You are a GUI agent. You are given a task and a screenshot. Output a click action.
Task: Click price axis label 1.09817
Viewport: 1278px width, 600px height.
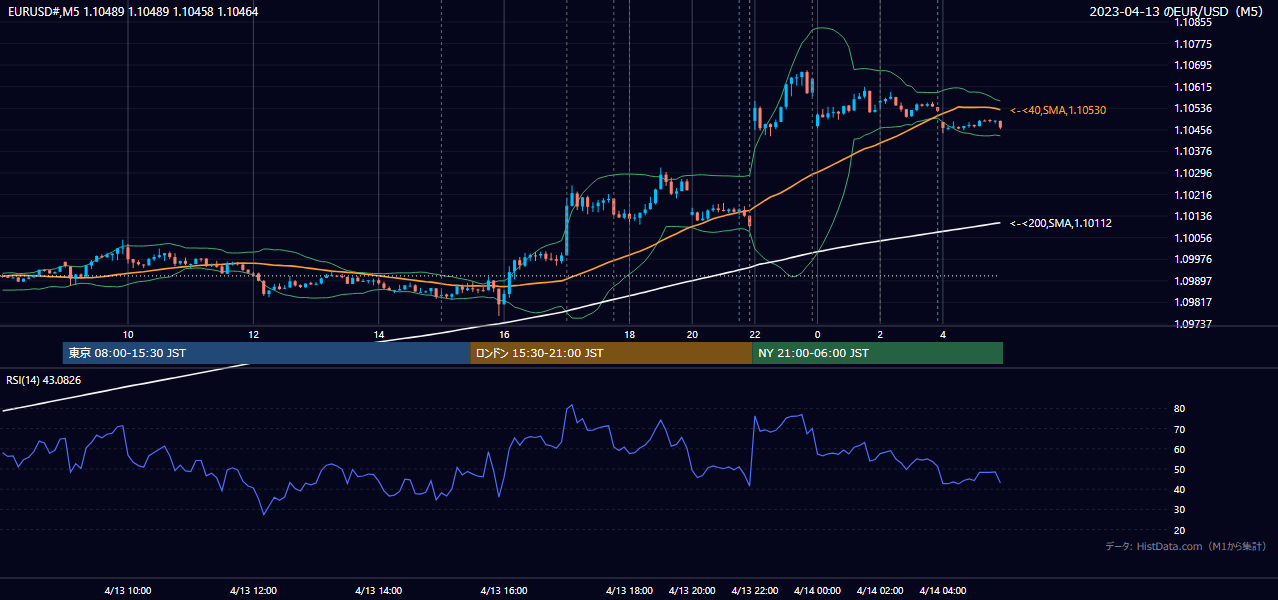click(x=1192, y=302)
